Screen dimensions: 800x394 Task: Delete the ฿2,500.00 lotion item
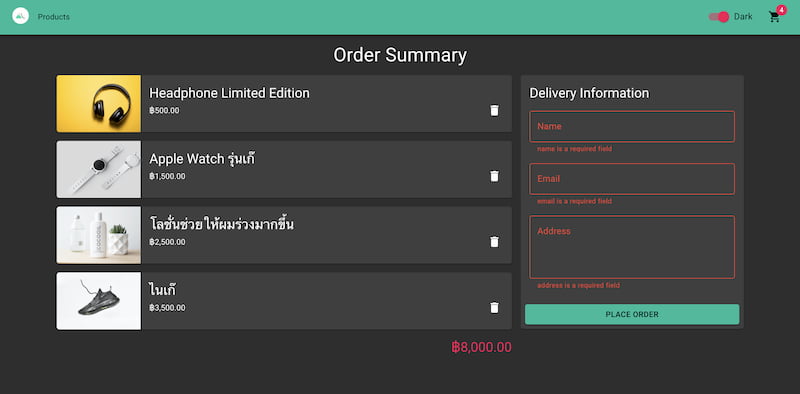tap(494, 242)
